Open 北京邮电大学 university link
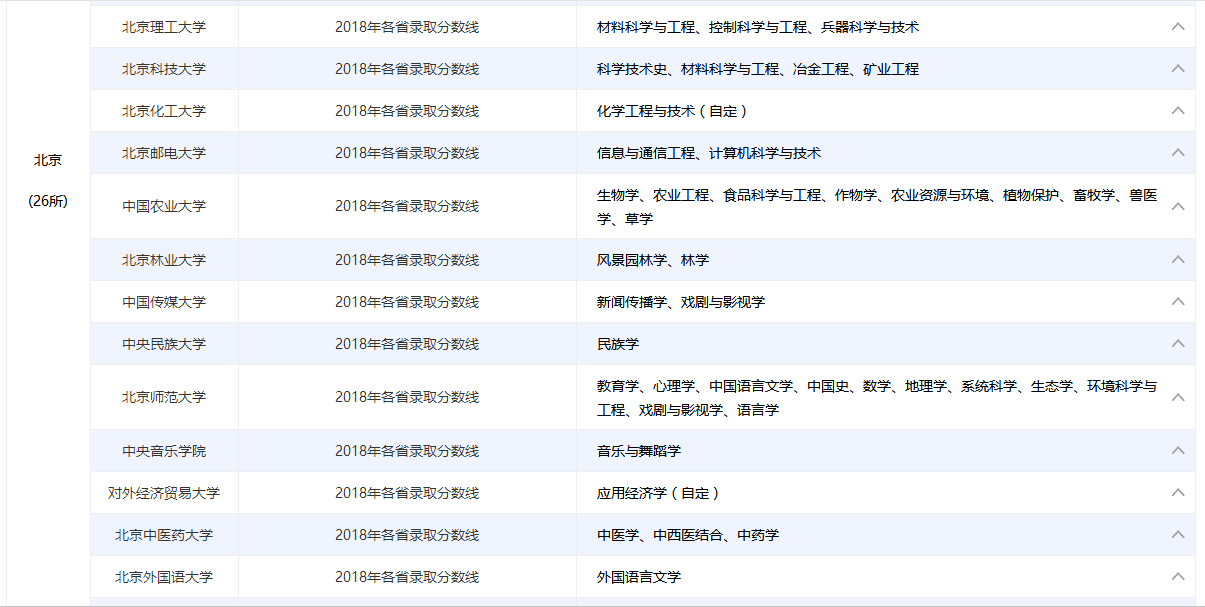The image size is (1205, 607). pyautogui.click(x=164, y=153)
